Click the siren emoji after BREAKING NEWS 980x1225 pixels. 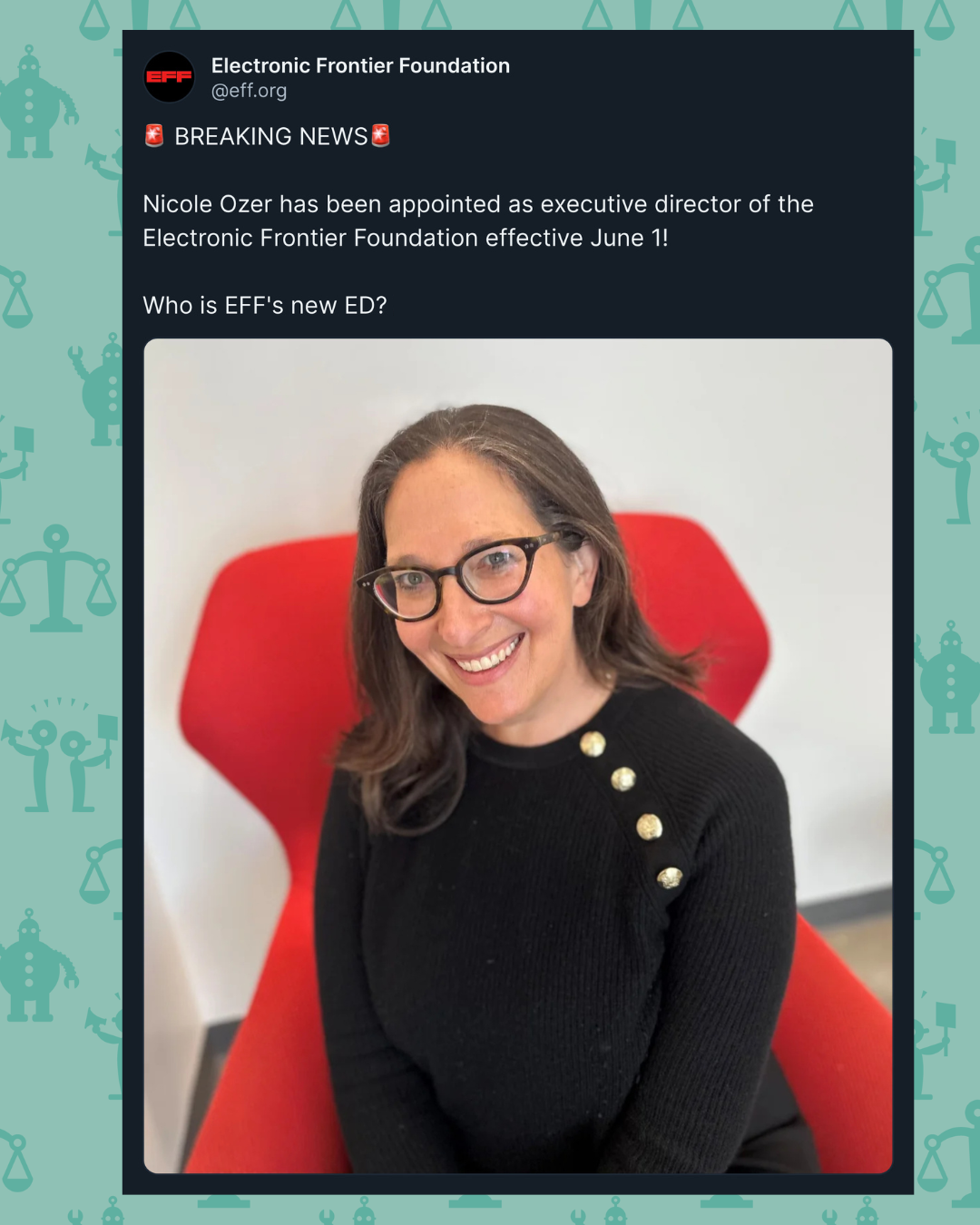(x=381, y=136)
